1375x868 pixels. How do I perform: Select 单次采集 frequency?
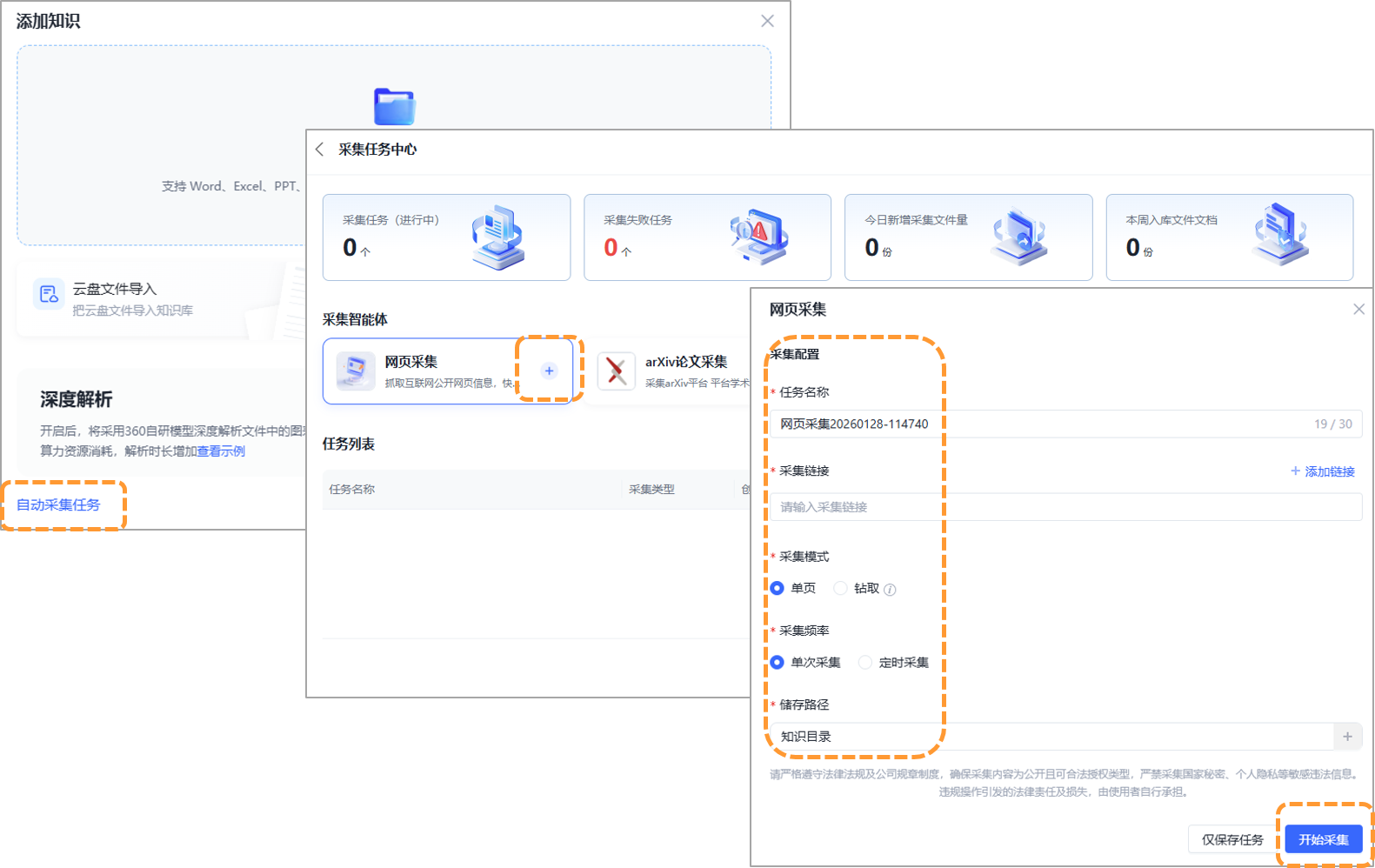point(778,663)
